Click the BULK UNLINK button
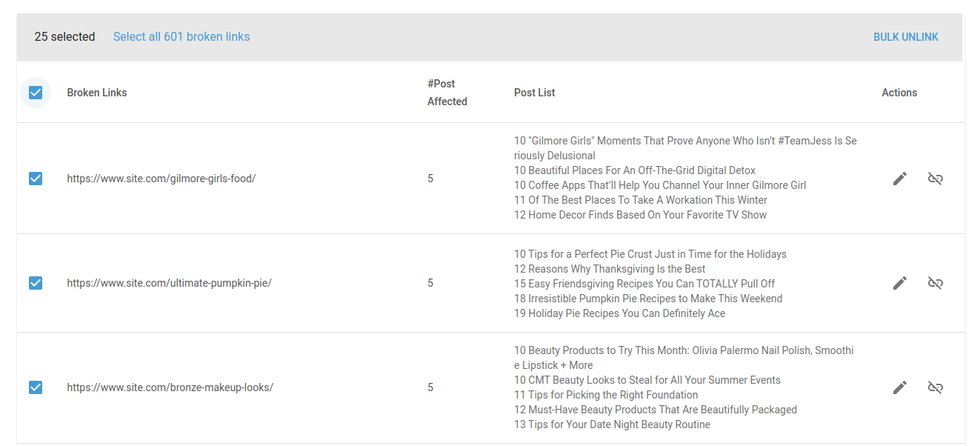This screenshot has height=446, width=980. pyautogui.click(x=905, y=37)
